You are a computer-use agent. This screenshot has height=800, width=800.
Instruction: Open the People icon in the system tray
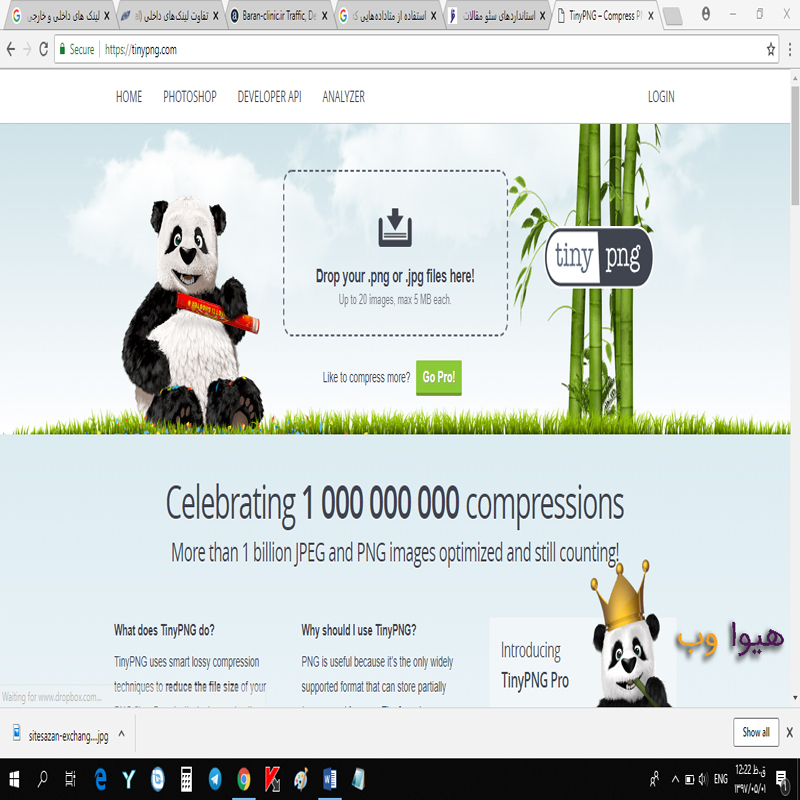click(x=654, y=779)
